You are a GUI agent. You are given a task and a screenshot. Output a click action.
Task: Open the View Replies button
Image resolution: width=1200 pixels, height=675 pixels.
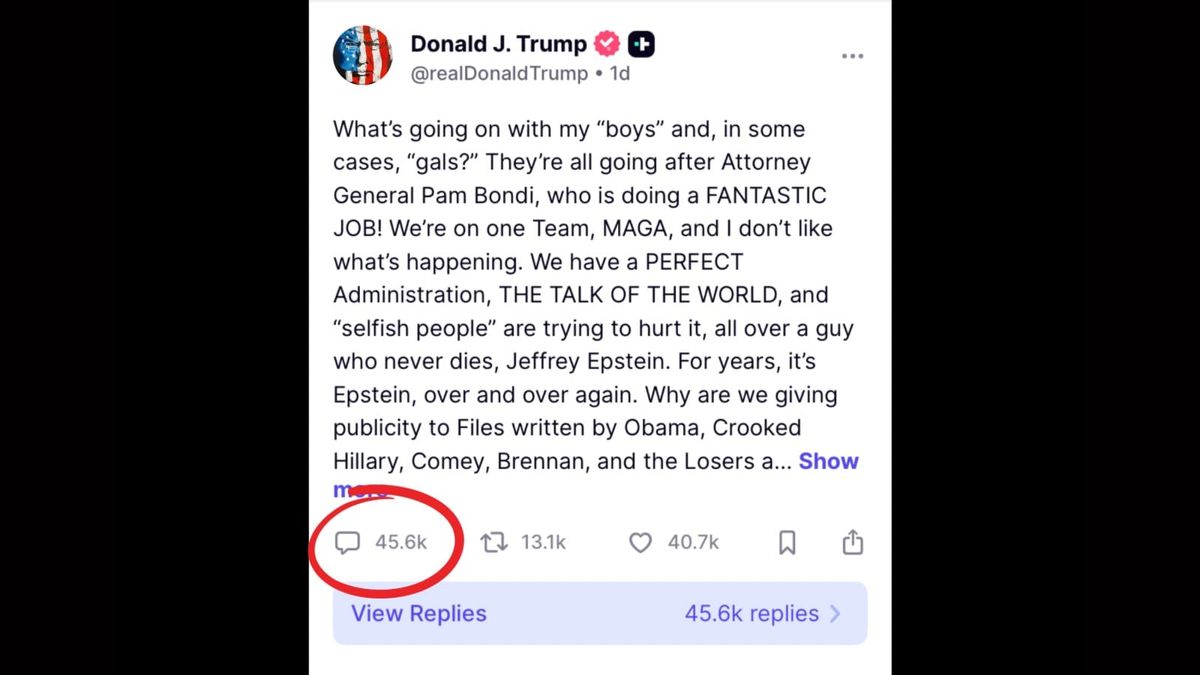tap(417, 613)
